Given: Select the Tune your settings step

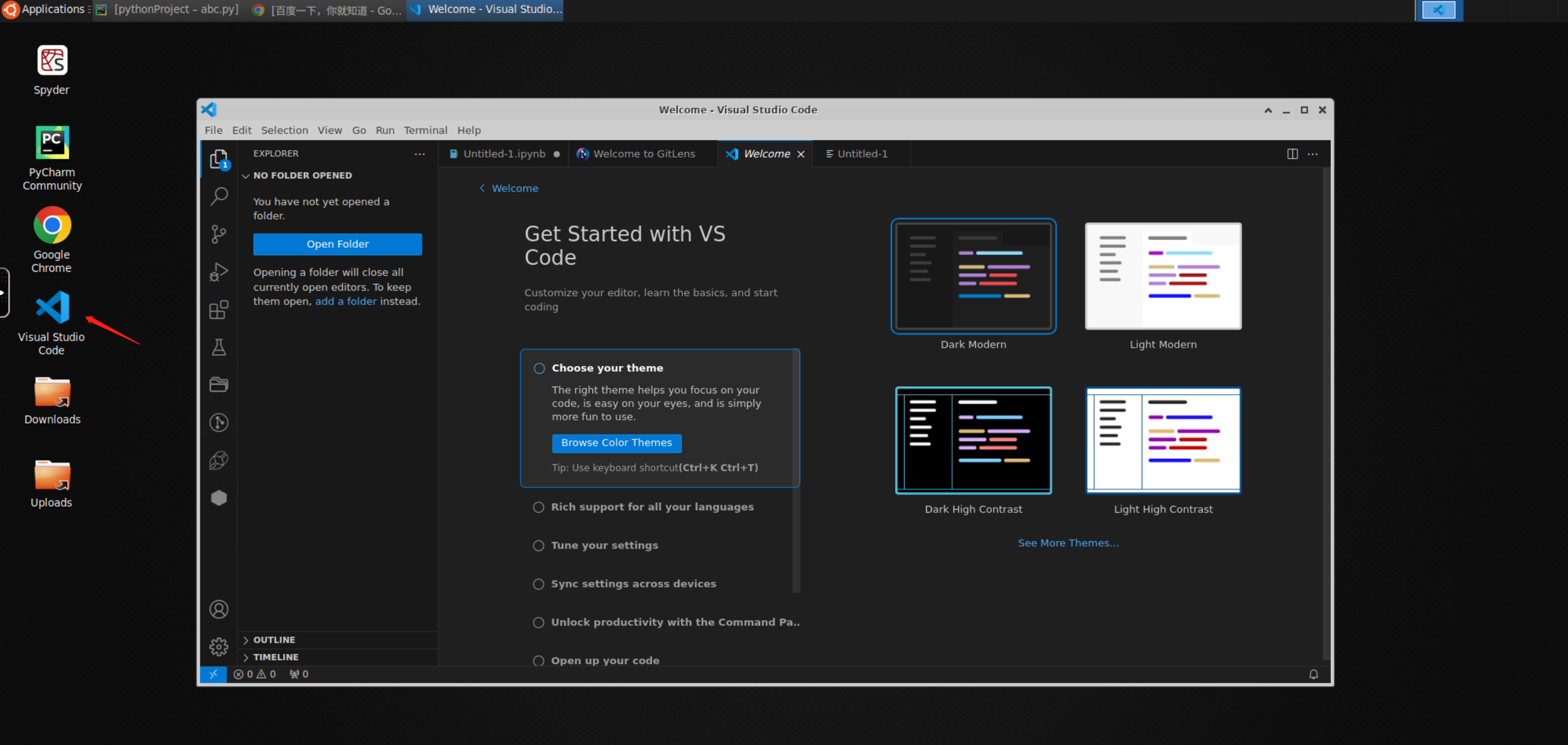Looking at the screenshot, I should coord(604,545).
